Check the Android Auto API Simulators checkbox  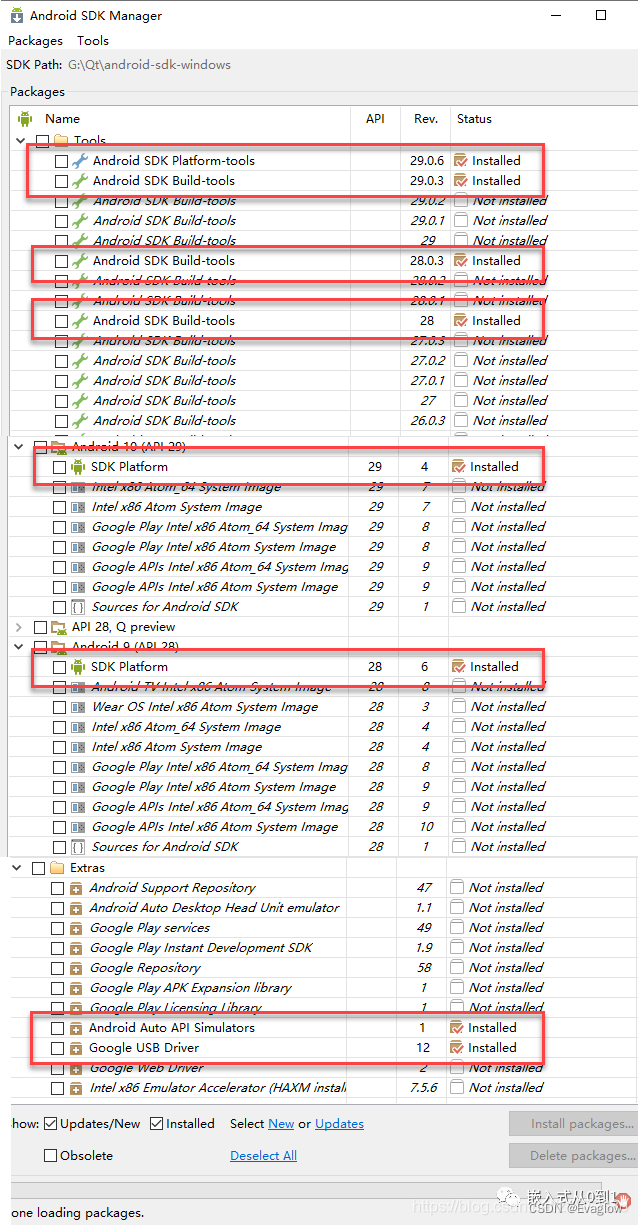(57, 1028)
